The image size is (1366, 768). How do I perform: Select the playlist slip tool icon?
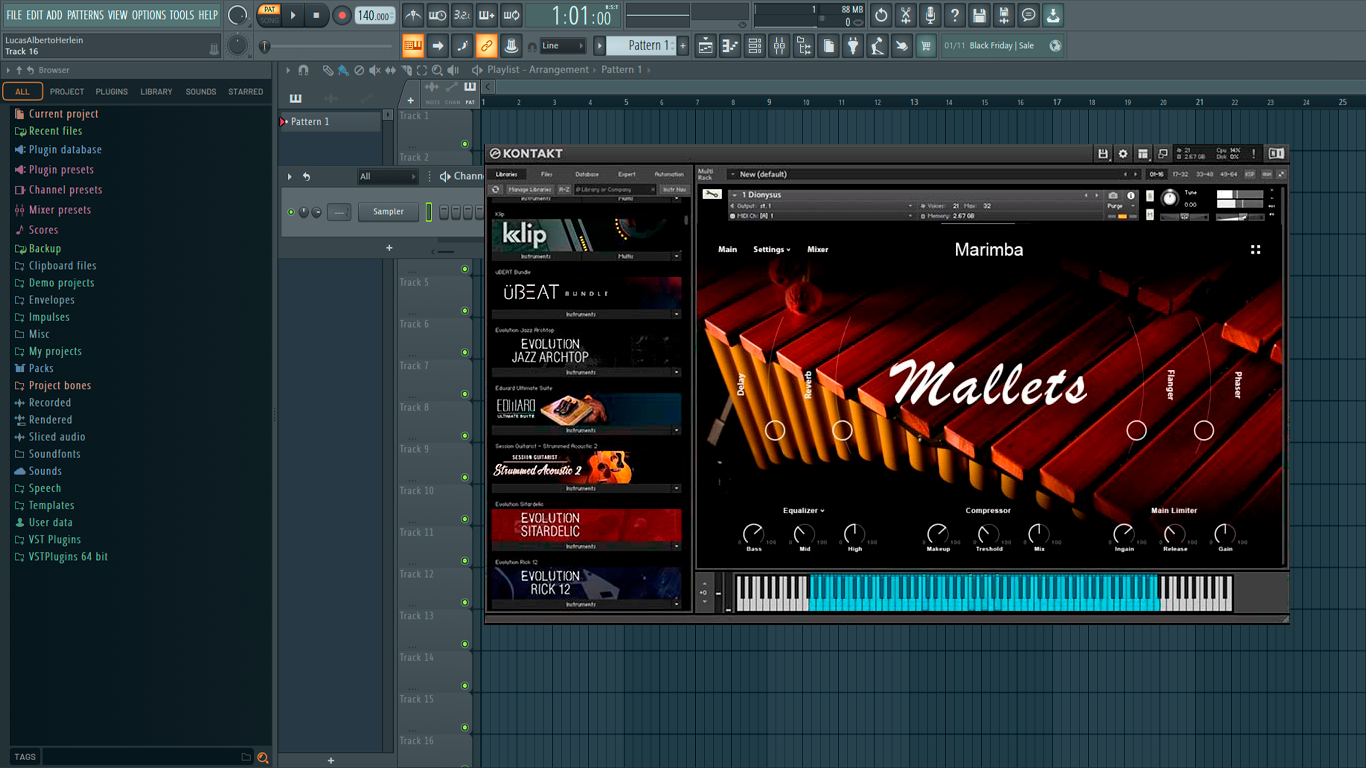391,70
